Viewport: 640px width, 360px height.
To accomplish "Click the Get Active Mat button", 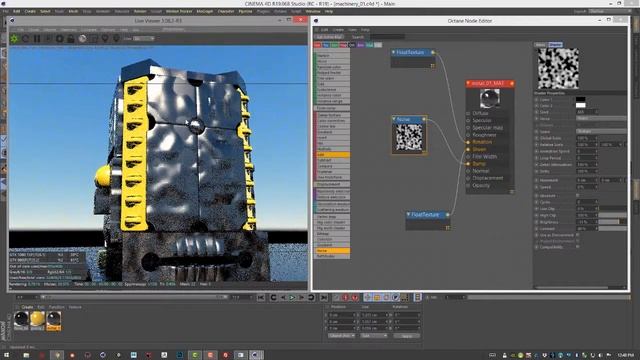I will [x=329, y=37].
